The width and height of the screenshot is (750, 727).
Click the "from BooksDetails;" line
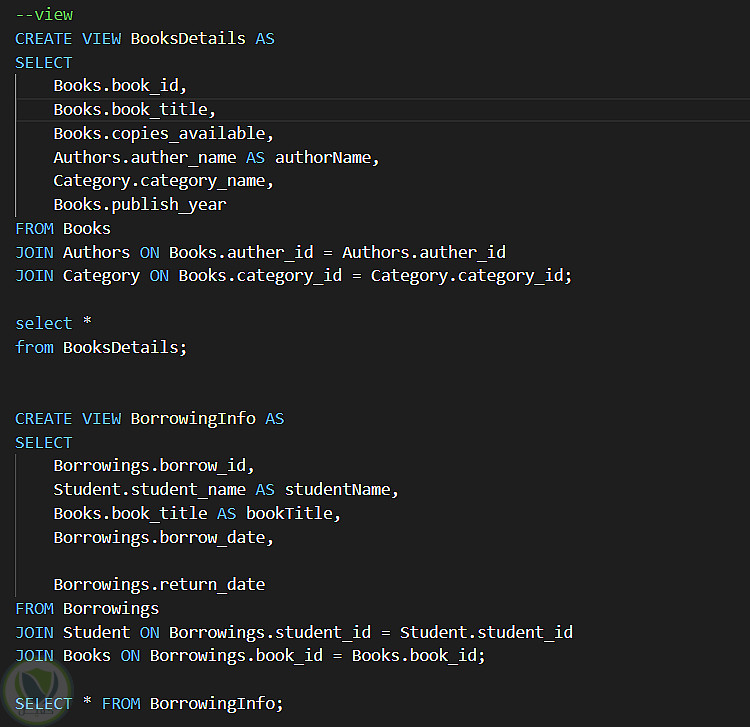tap(101, 348)
